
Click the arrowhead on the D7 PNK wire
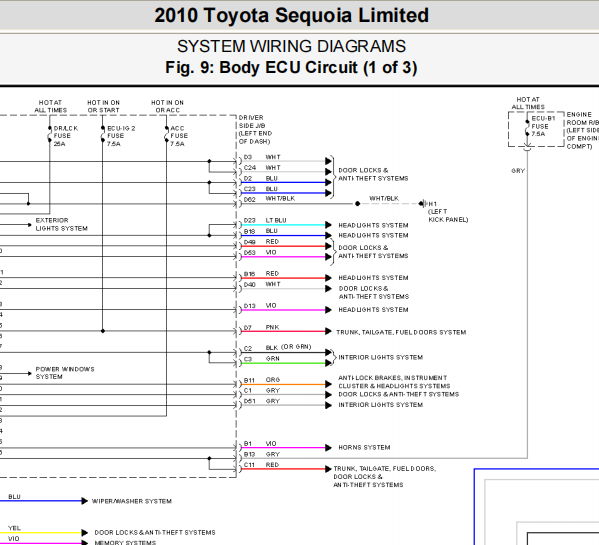click(328, 331)
